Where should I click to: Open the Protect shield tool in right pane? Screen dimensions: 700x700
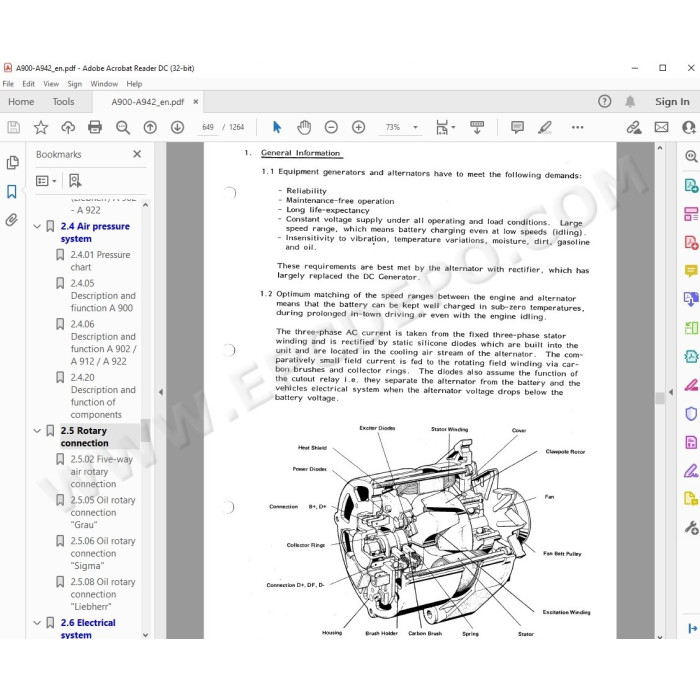[691, 413]
